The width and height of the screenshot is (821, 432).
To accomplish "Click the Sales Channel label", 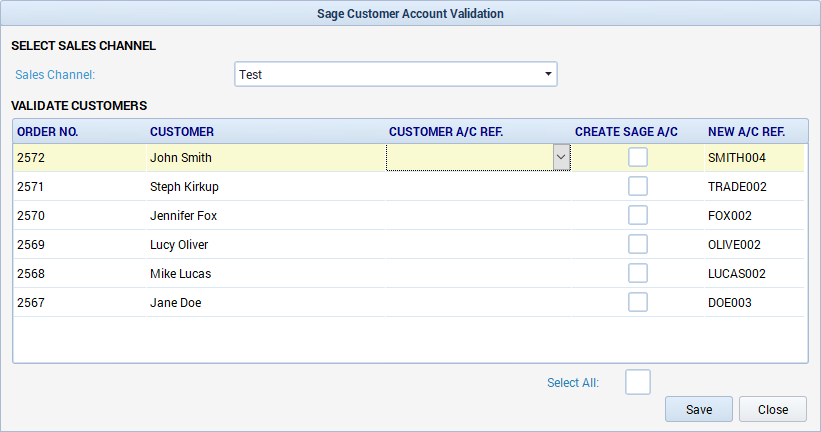I will click(55, 75).
